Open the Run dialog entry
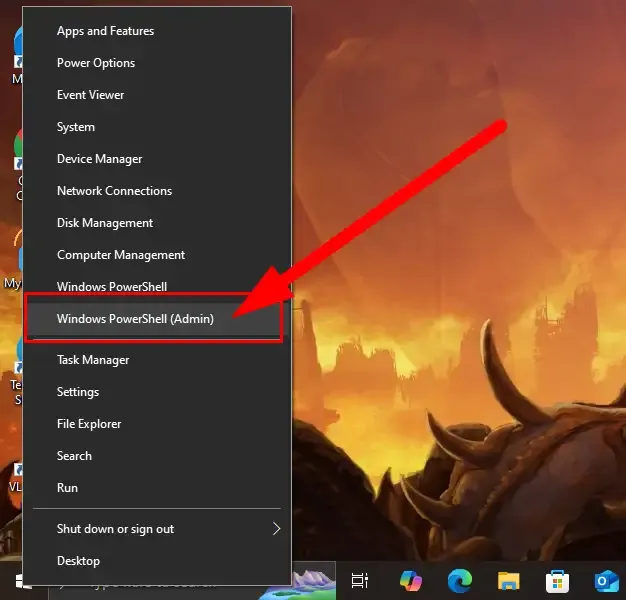626x600 pixels. pos(157,487)
